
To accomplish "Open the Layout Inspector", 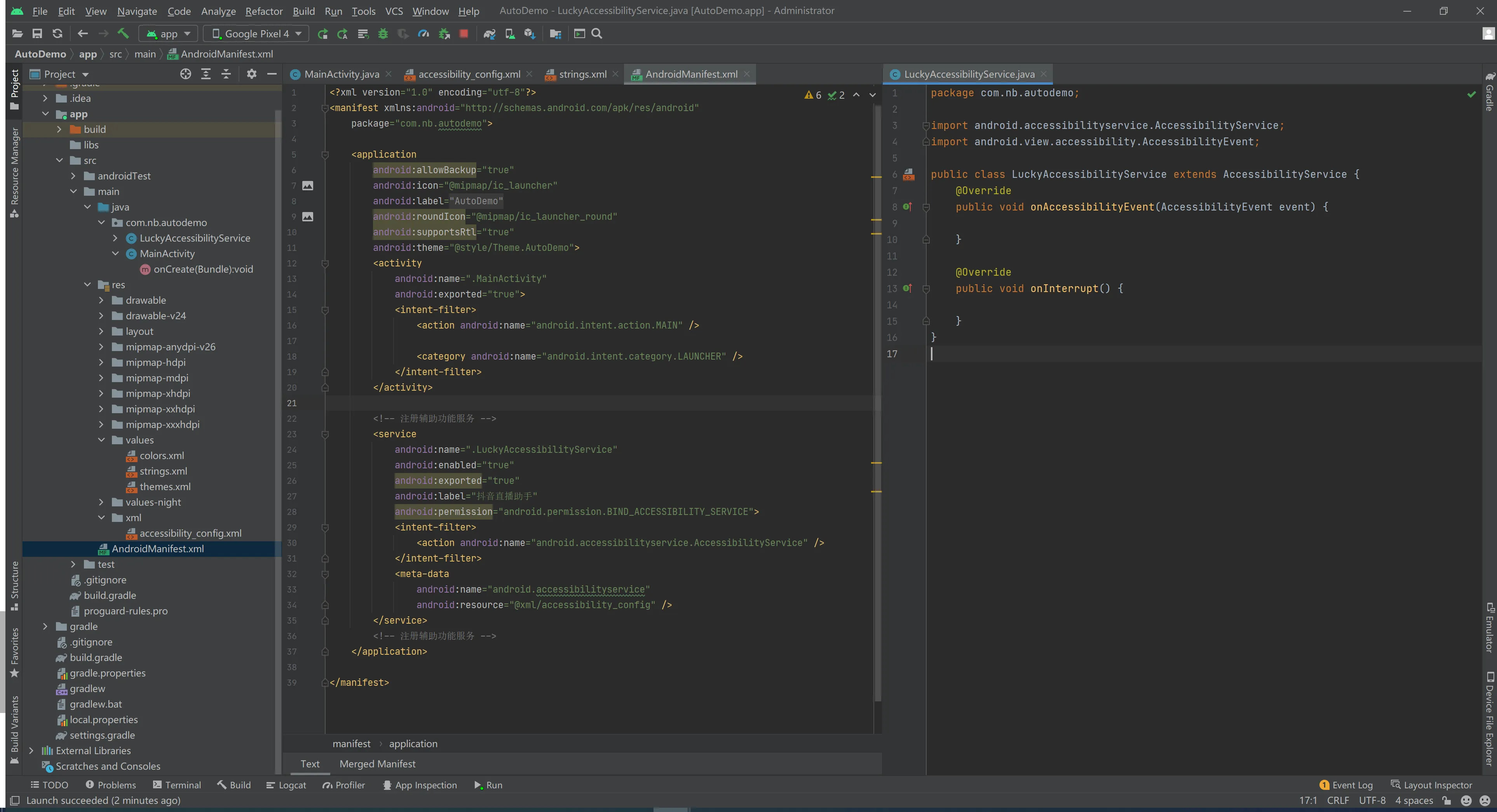I will click(1431, 785).
